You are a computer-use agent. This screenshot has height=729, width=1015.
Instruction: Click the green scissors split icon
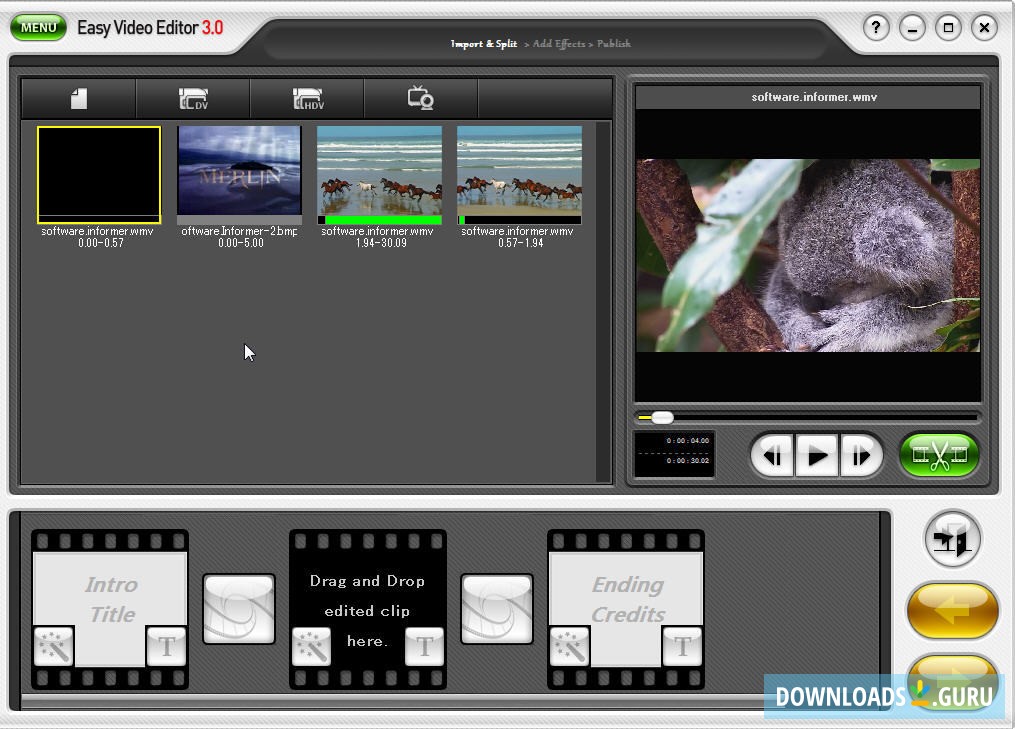click(x=938, y=454)
